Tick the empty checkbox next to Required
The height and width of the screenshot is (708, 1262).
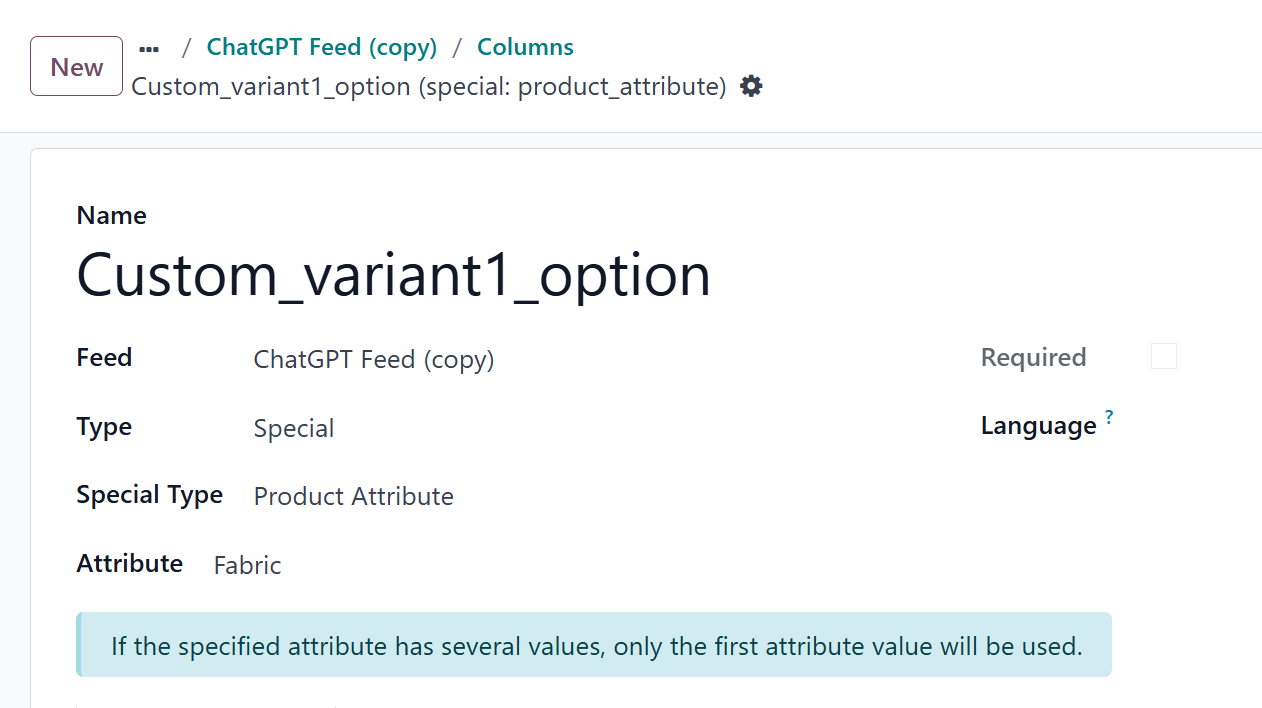point(1163,356)
